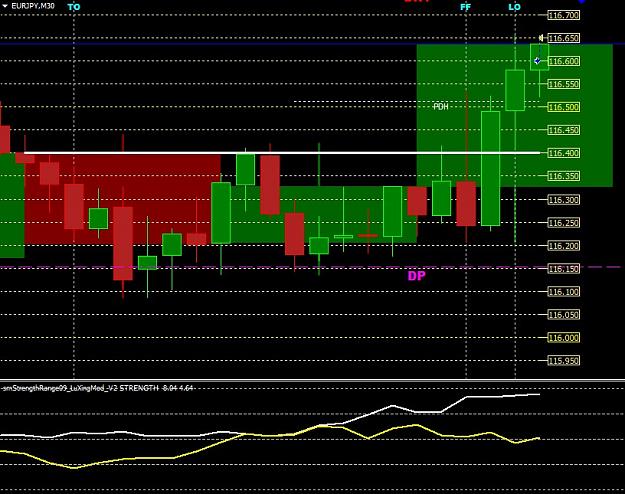Select the PDH previous day high label

[440, 106]
